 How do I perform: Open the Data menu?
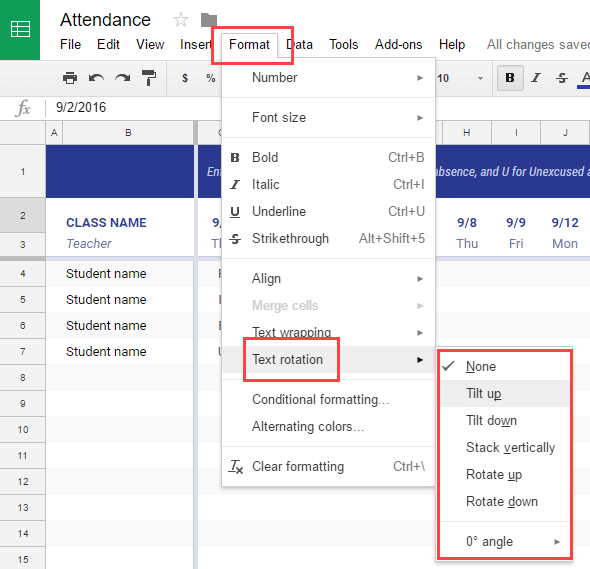pos(300,44)
